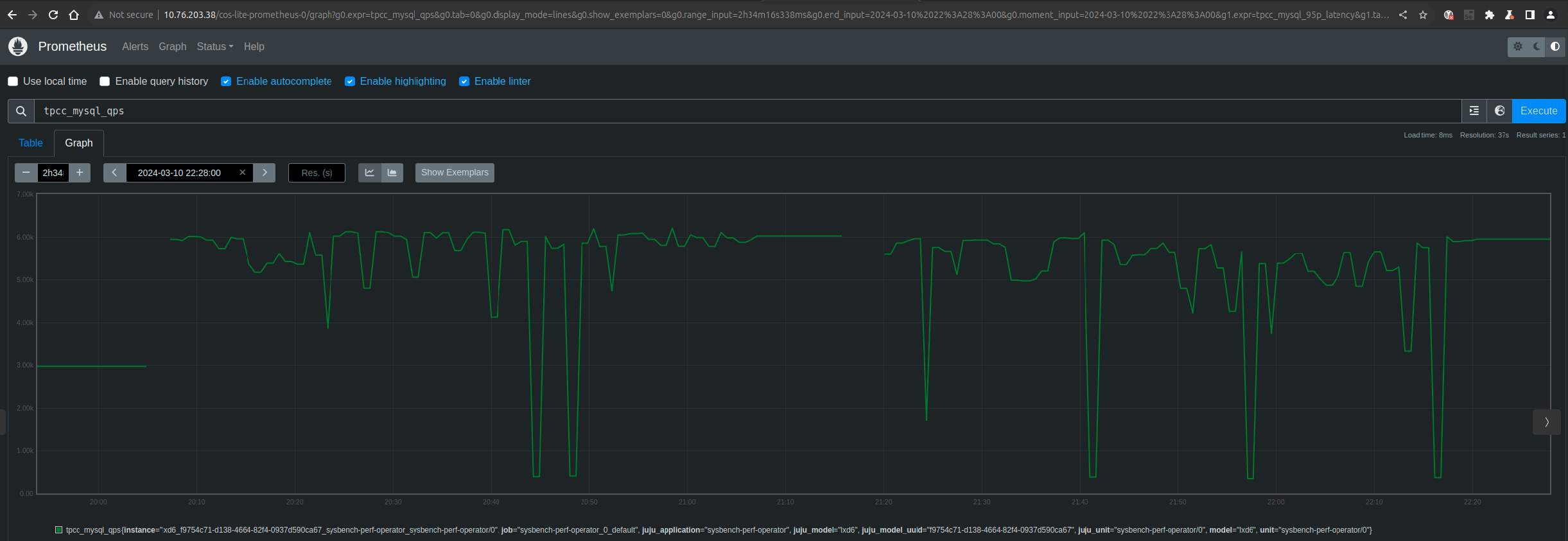
Task: Switch to unstacked line graph mode
Action: 370,173
